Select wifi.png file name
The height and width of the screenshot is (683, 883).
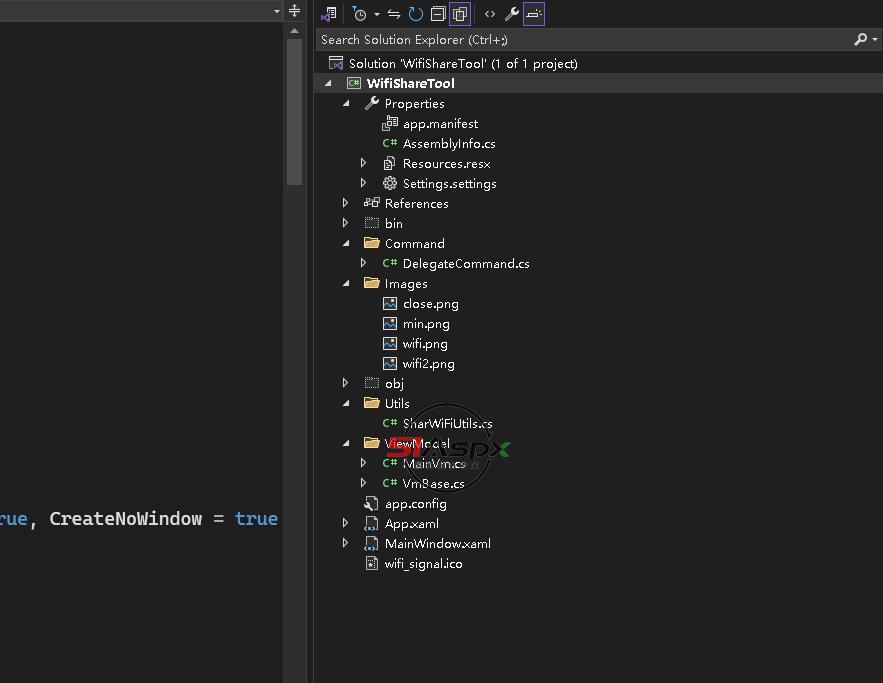coord(425,343)
